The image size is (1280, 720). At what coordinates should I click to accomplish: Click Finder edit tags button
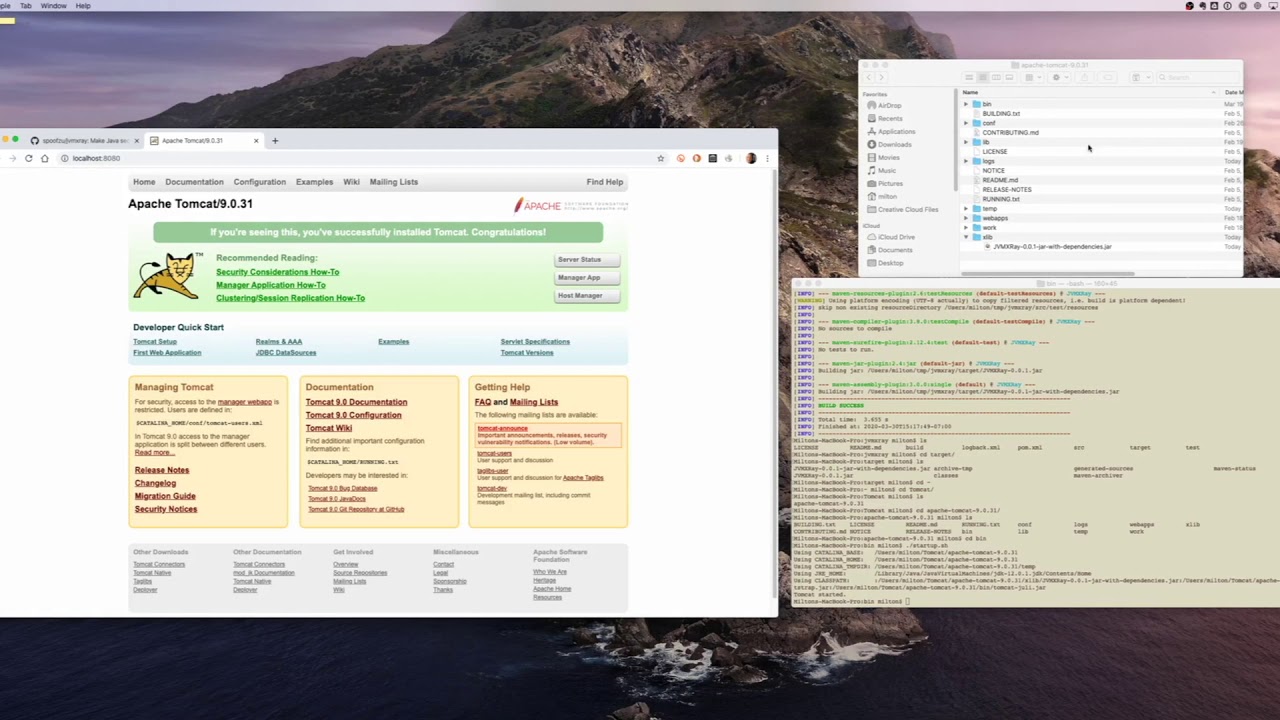pyautogui.click(x=1108, y=77)
